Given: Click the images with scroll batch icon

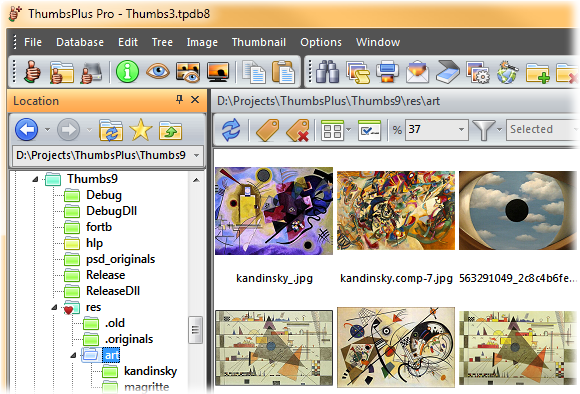Looking at the screenshot, I should click(358, 72).
